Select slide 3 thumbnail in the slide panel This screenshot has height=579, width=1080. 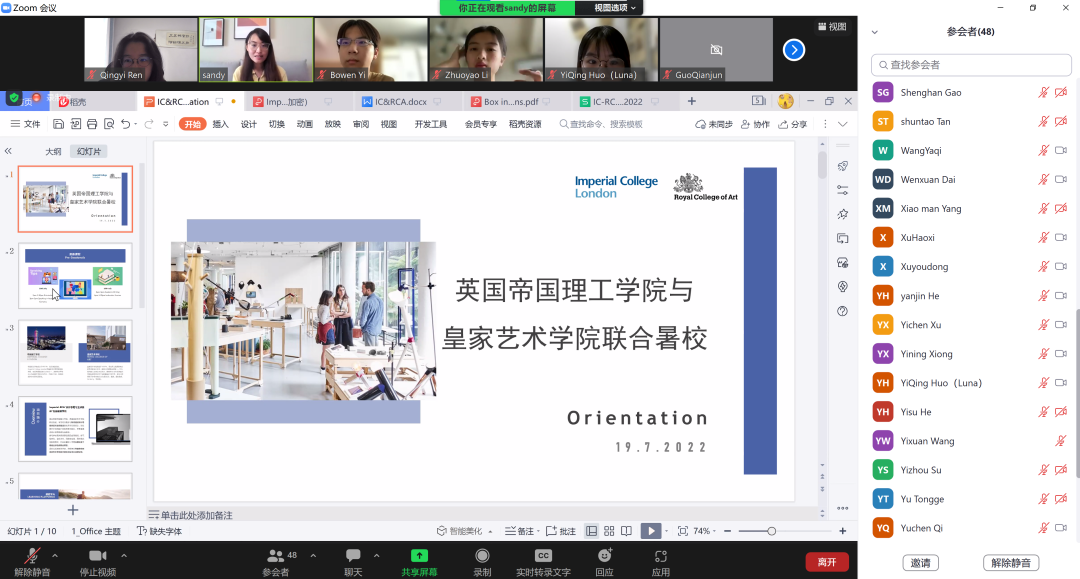[75, 354]
